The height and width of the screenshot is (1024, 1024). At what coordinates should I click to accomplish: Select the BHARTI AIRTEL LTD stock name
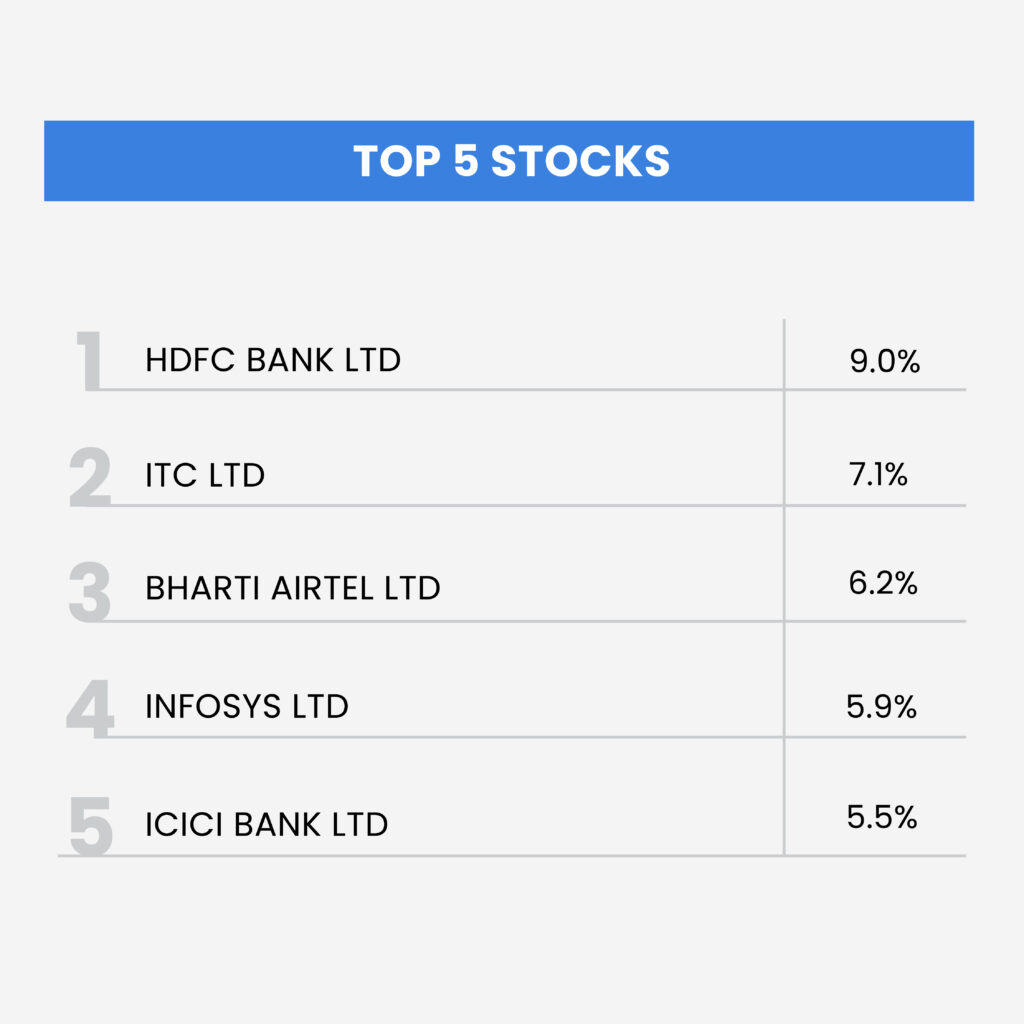[293, 588]
